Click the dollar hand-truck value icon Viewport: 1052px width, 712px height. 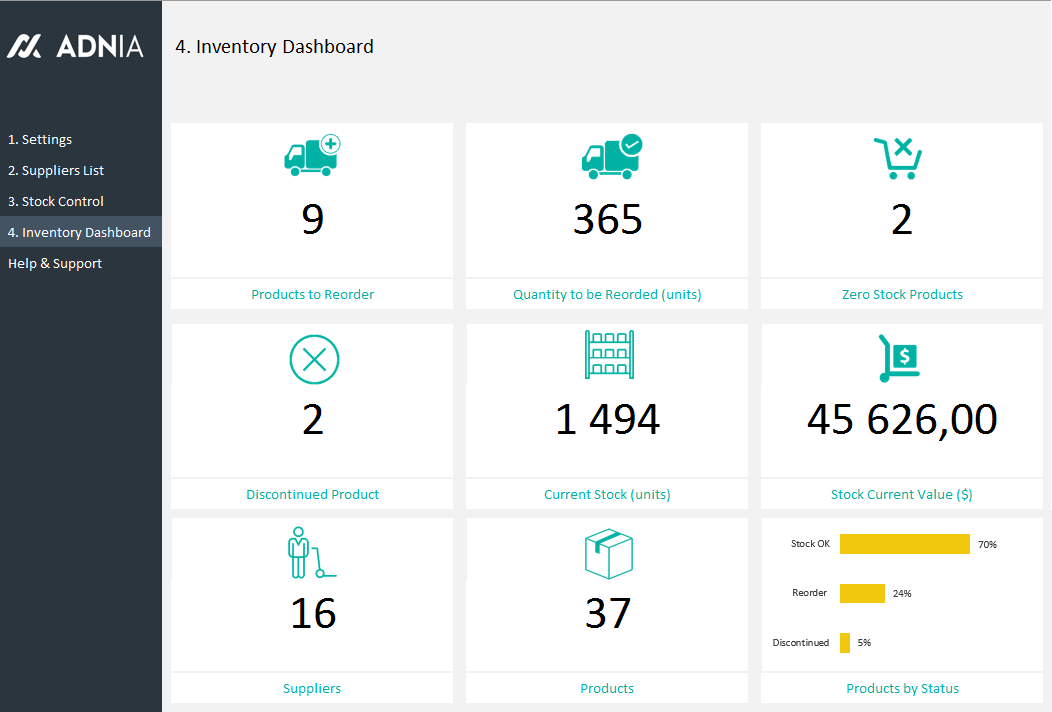click(x=898, y=357)
